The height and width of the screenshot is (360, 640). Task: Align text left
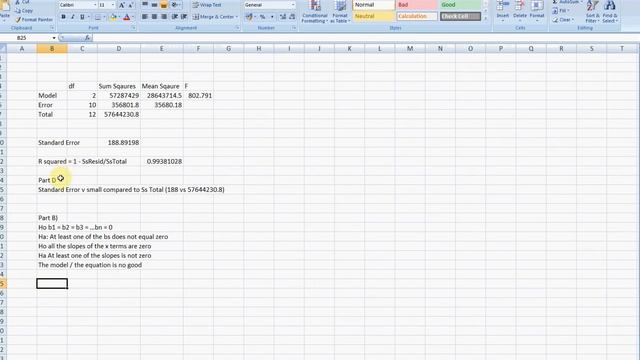(x=145, y=17)
